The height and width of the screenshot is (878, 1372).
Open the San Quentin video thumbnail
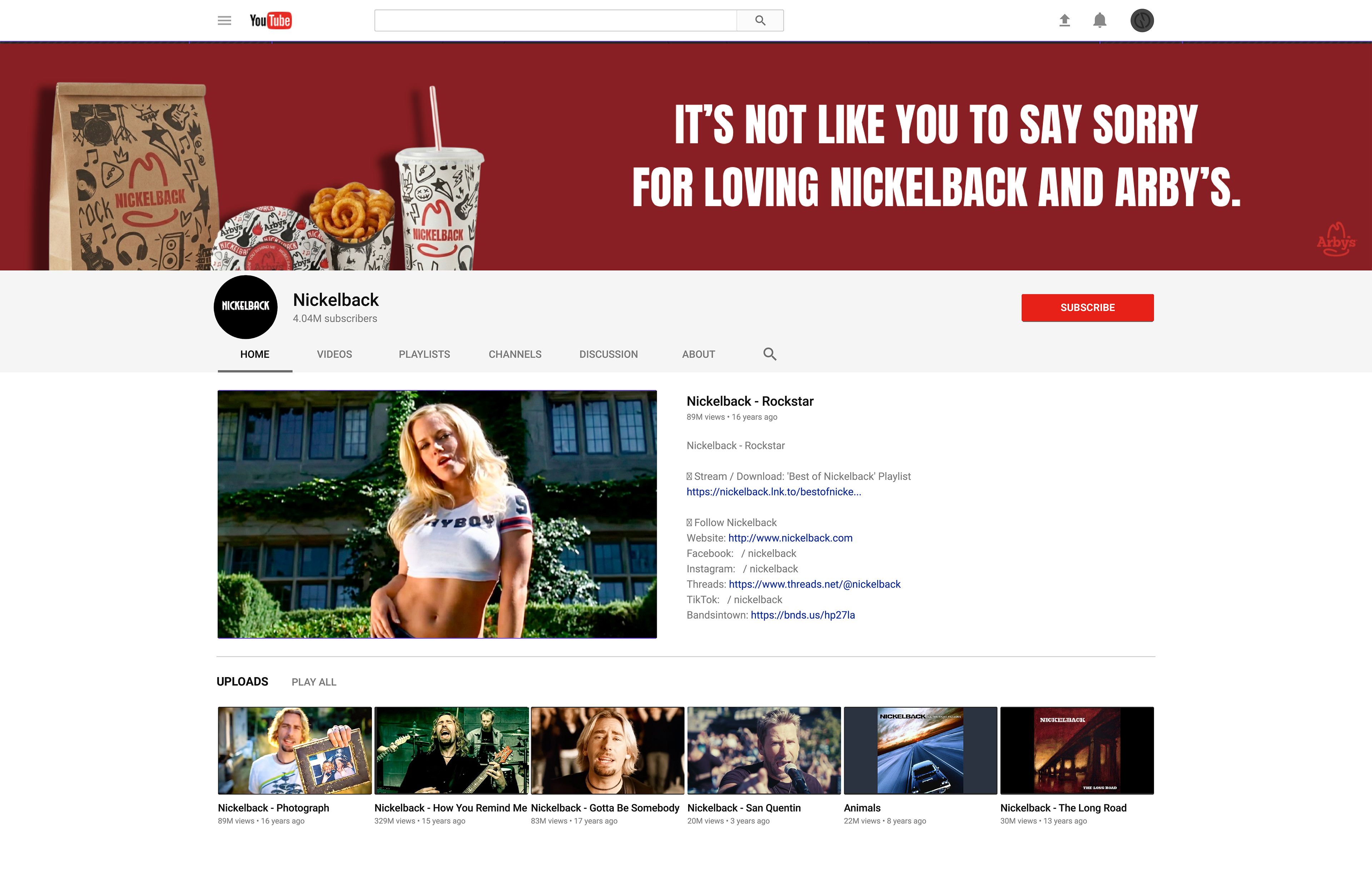pyautogui.click(x=764, y=750)
